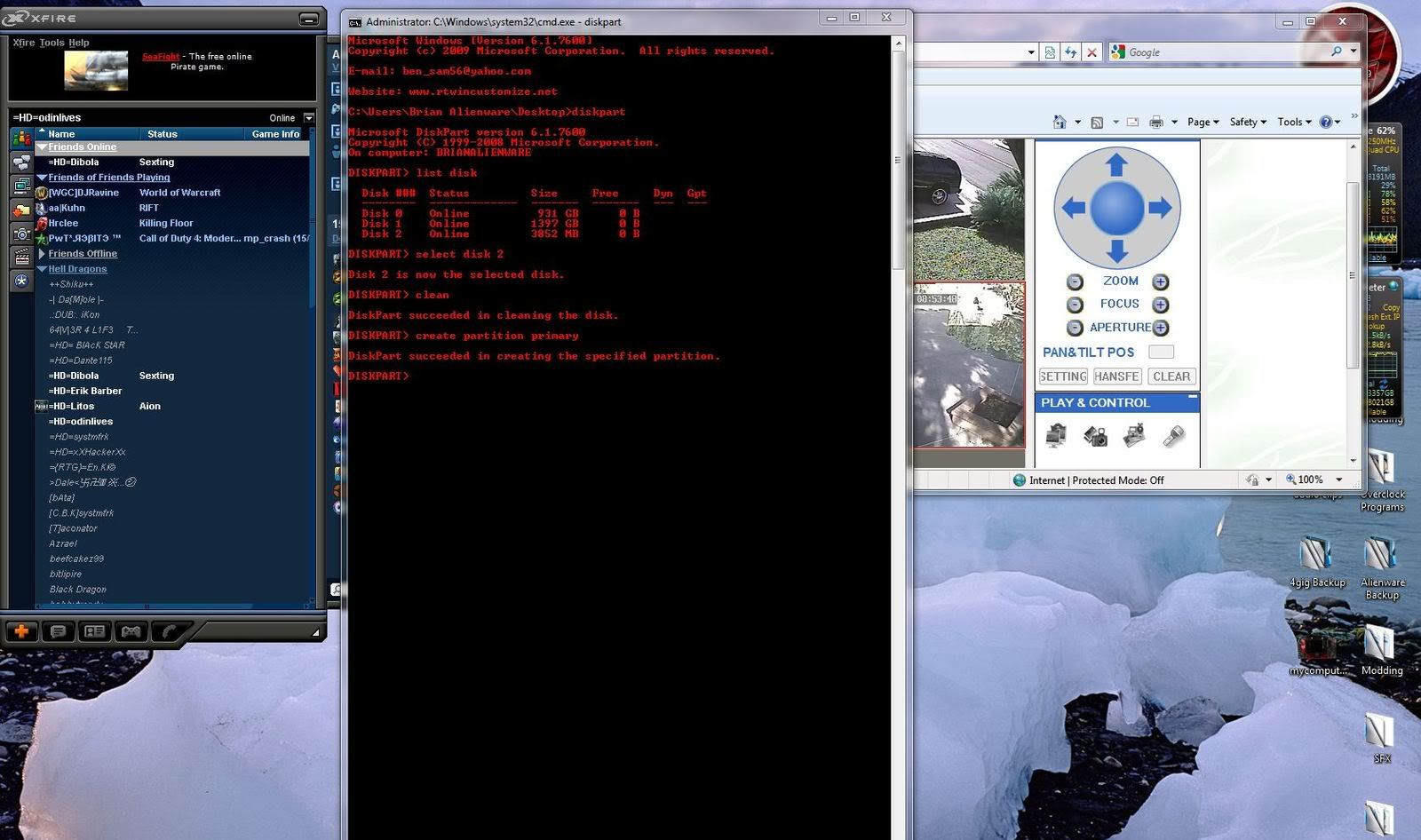Screen dimensions: 1421x840
Task: Click the FOCUS minus button
Action: (x=1075, y=305)
